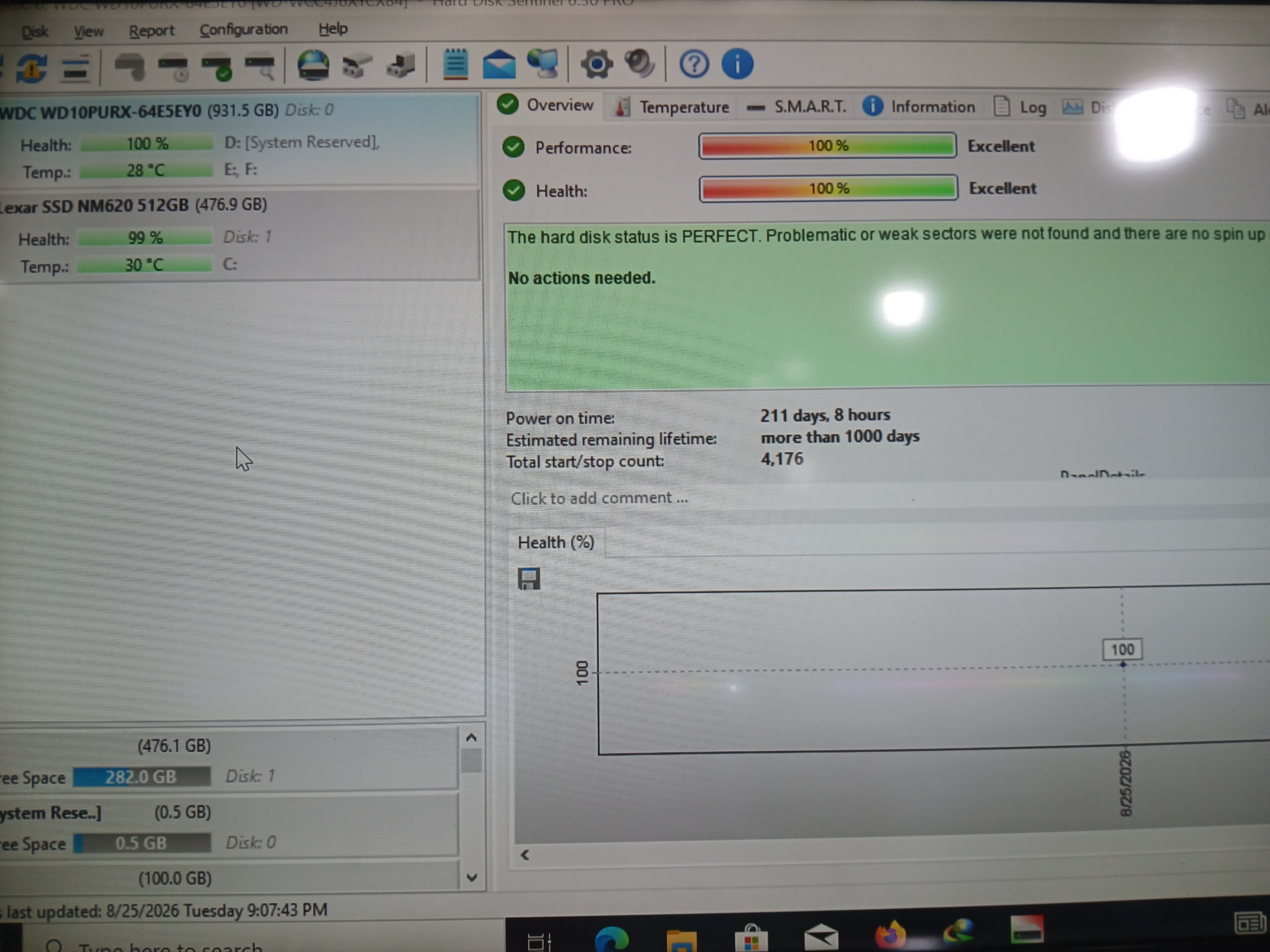Image resolution: width=1270 pixels, height=952 pixels.
Task: Switch to the Temperature tab
Action: pos(672,107)
